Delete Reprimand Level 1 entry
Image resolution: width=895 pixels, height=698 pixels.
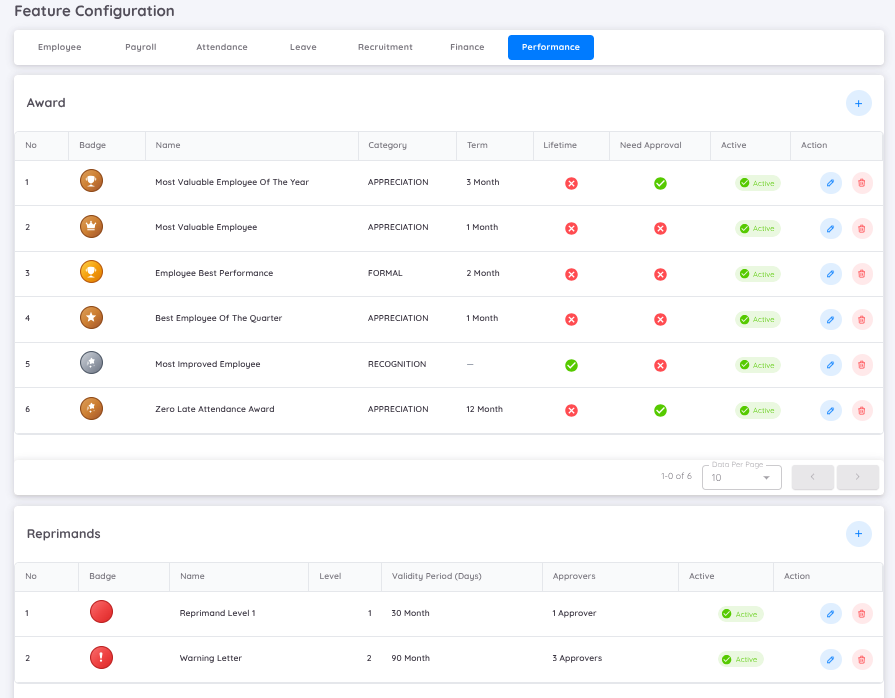click(x=862, y=614)
